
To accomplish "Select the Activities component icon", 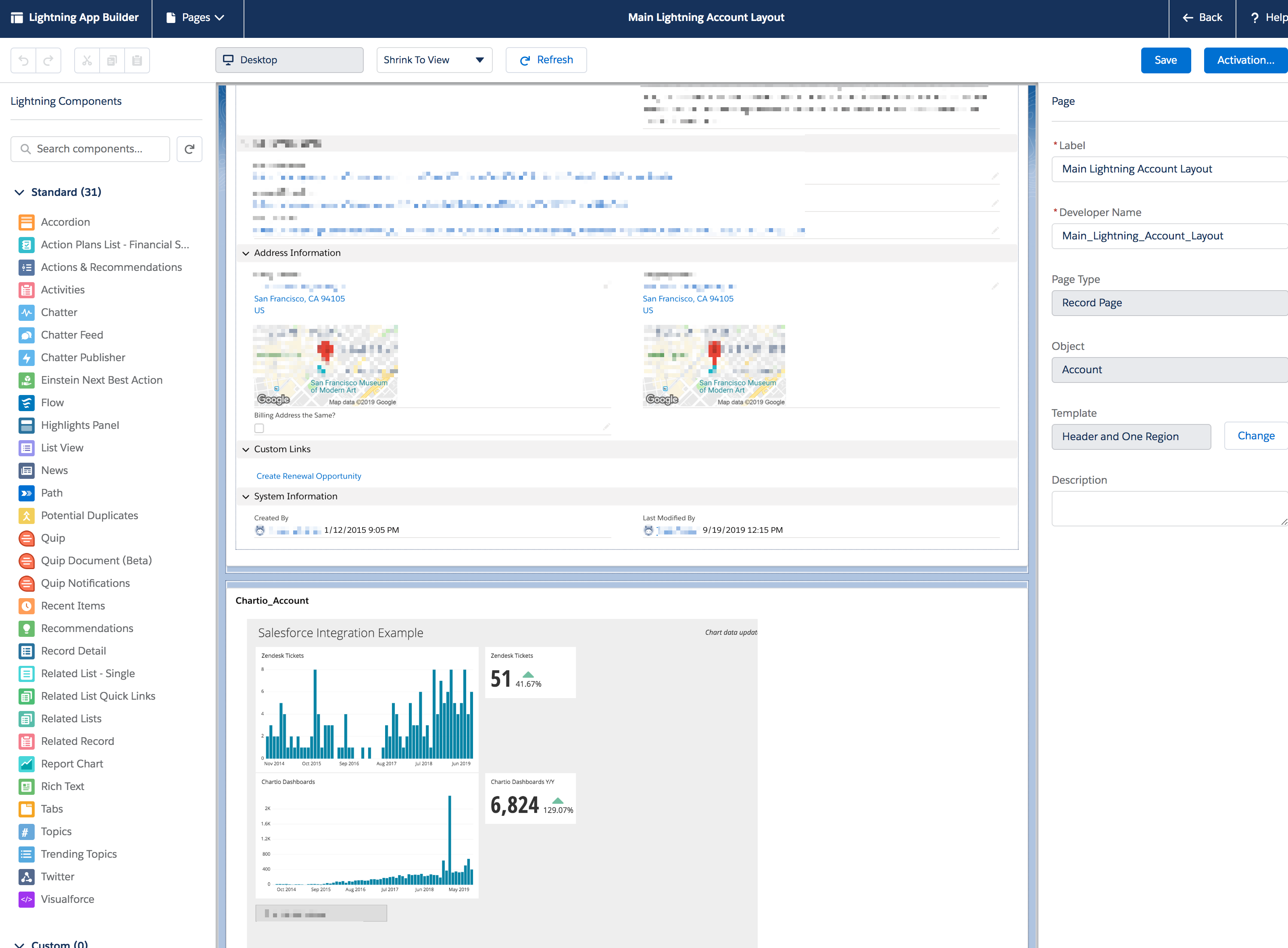I will [26, 290].
